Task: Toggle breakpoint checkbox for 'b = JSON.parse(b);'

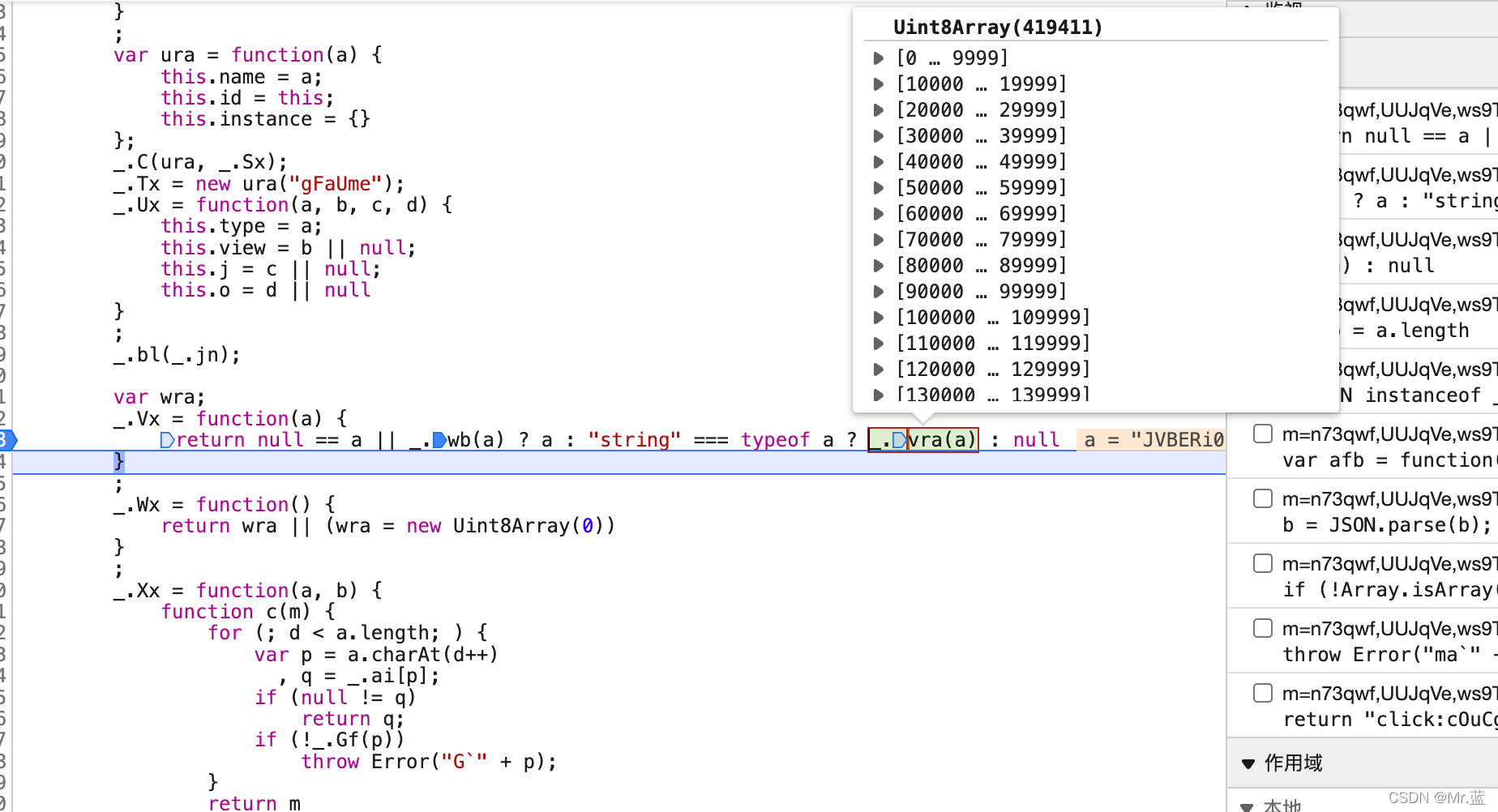Action: (1263, 498)
